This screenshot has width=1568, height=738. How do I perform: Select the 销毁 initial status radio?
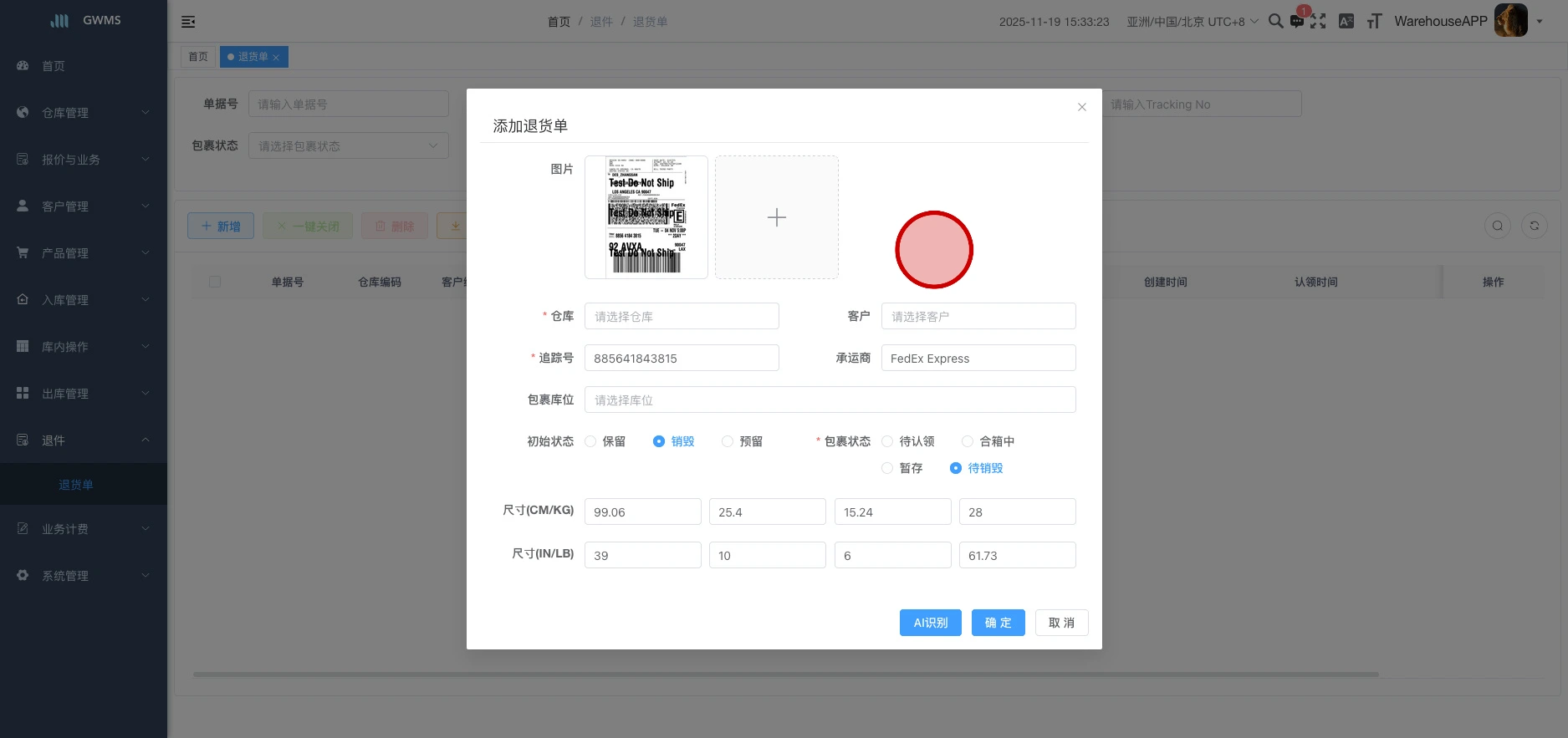point(659,441)
